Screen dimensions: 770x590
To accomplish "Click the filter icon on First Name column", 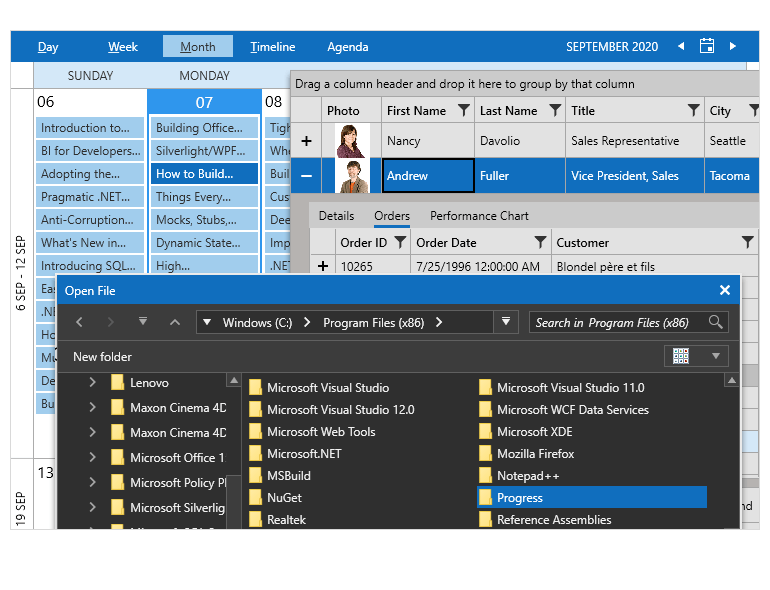I will pyautogui.click(x=463, y=111).
